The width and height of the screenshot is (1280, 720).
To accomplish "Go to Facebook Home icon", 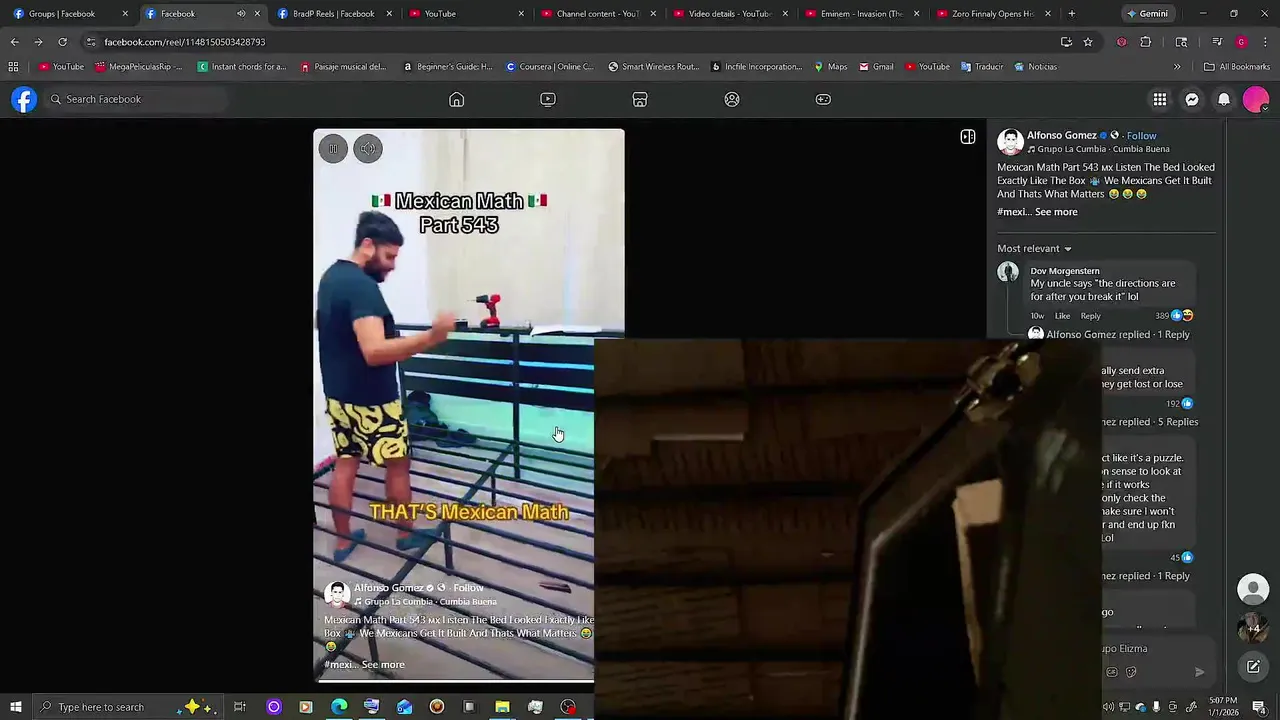I will (x=457, y=99).
